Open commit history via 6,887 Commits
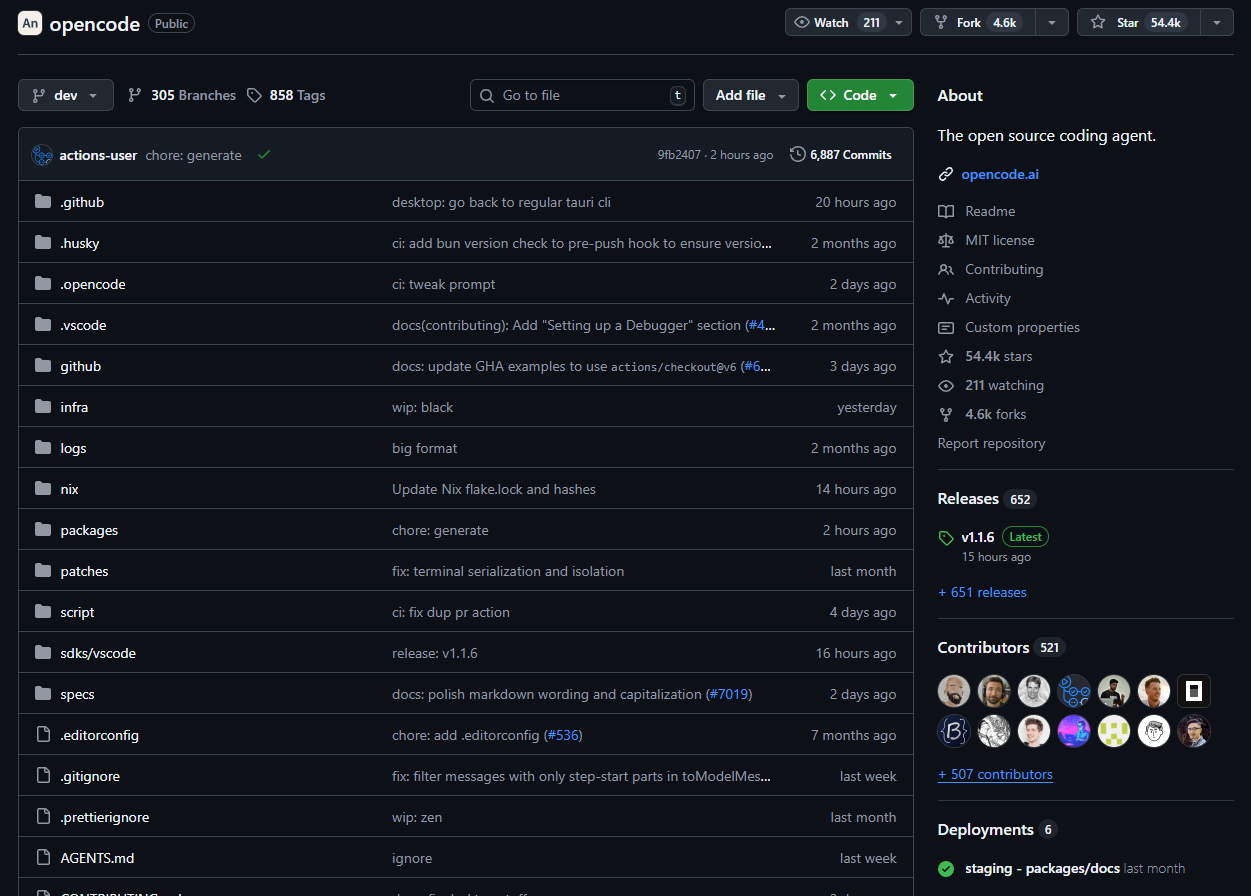The height and width of the screenshot is (896, 1251). tap(840, 155)
